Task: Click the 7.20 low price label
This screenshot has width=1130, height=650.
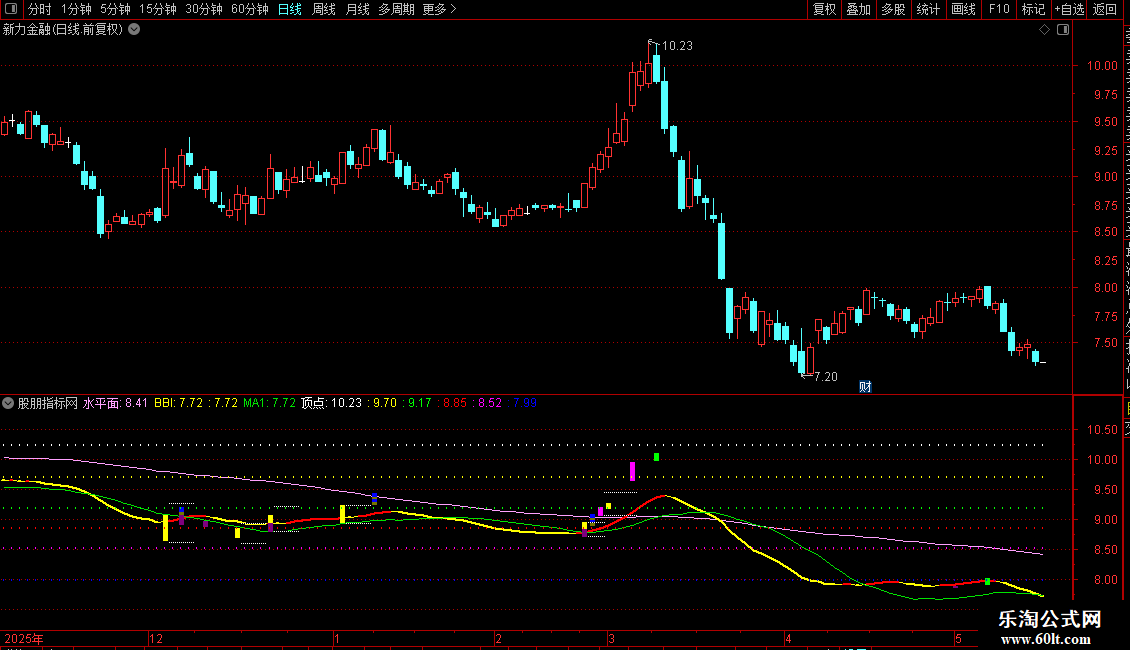Action: click(x=826, y=377)
